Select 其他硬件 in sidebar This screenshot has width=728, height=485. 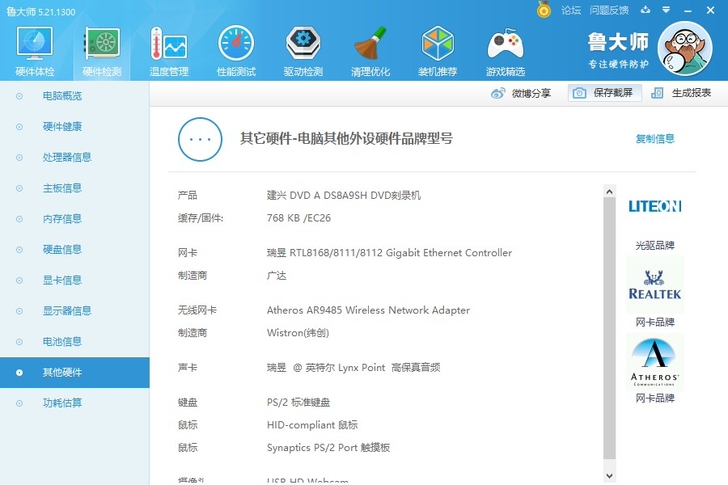[x=75, y=372]
